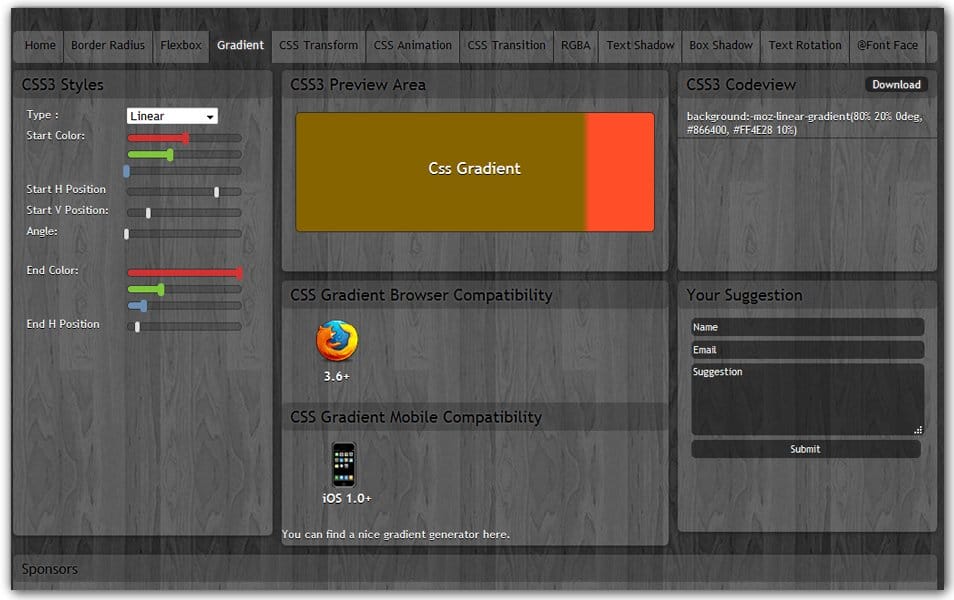Click the Download button in CSS3 Codeview

point(896,84)
